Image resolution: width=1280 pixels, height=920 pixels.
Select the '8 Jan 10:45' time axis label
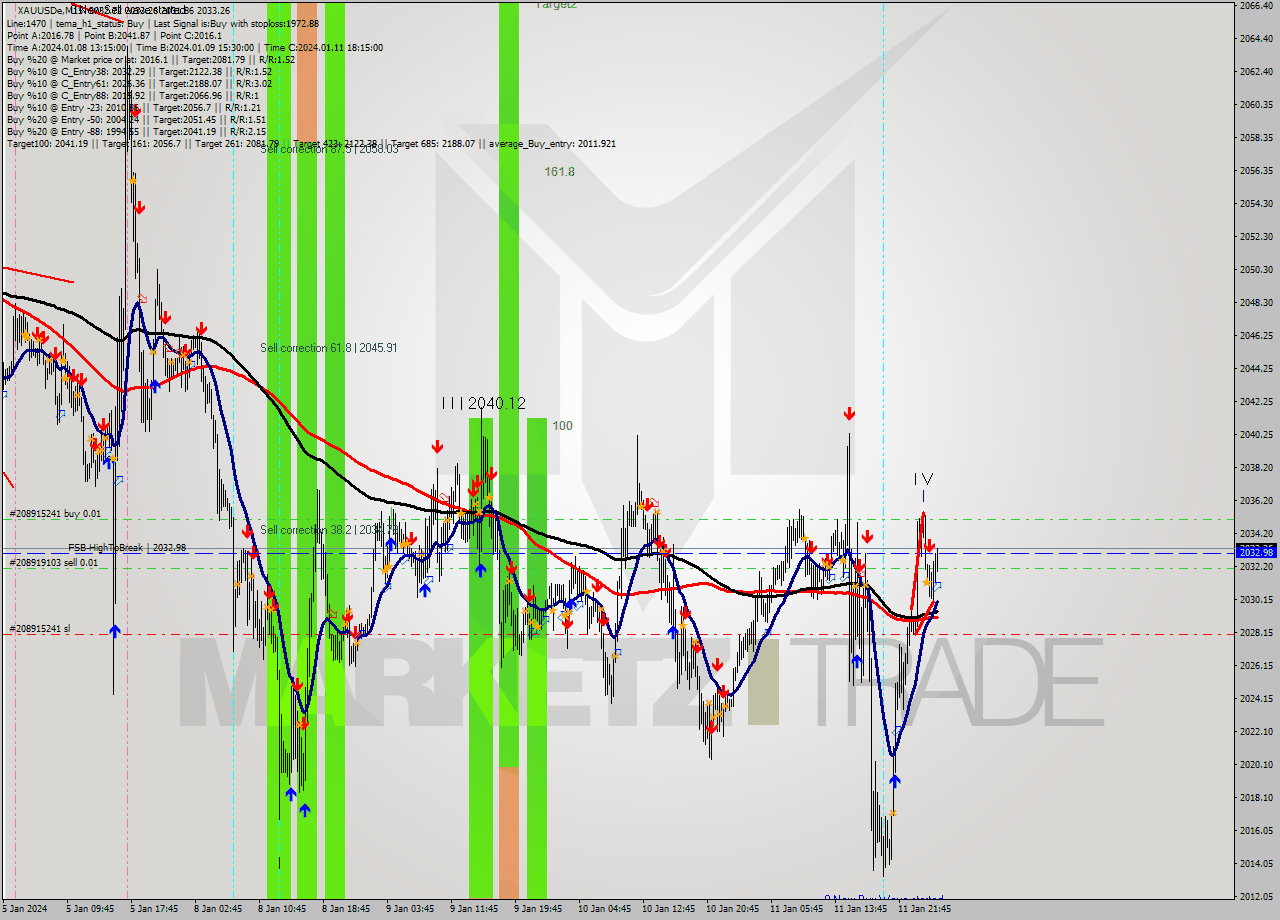[281, 909]
